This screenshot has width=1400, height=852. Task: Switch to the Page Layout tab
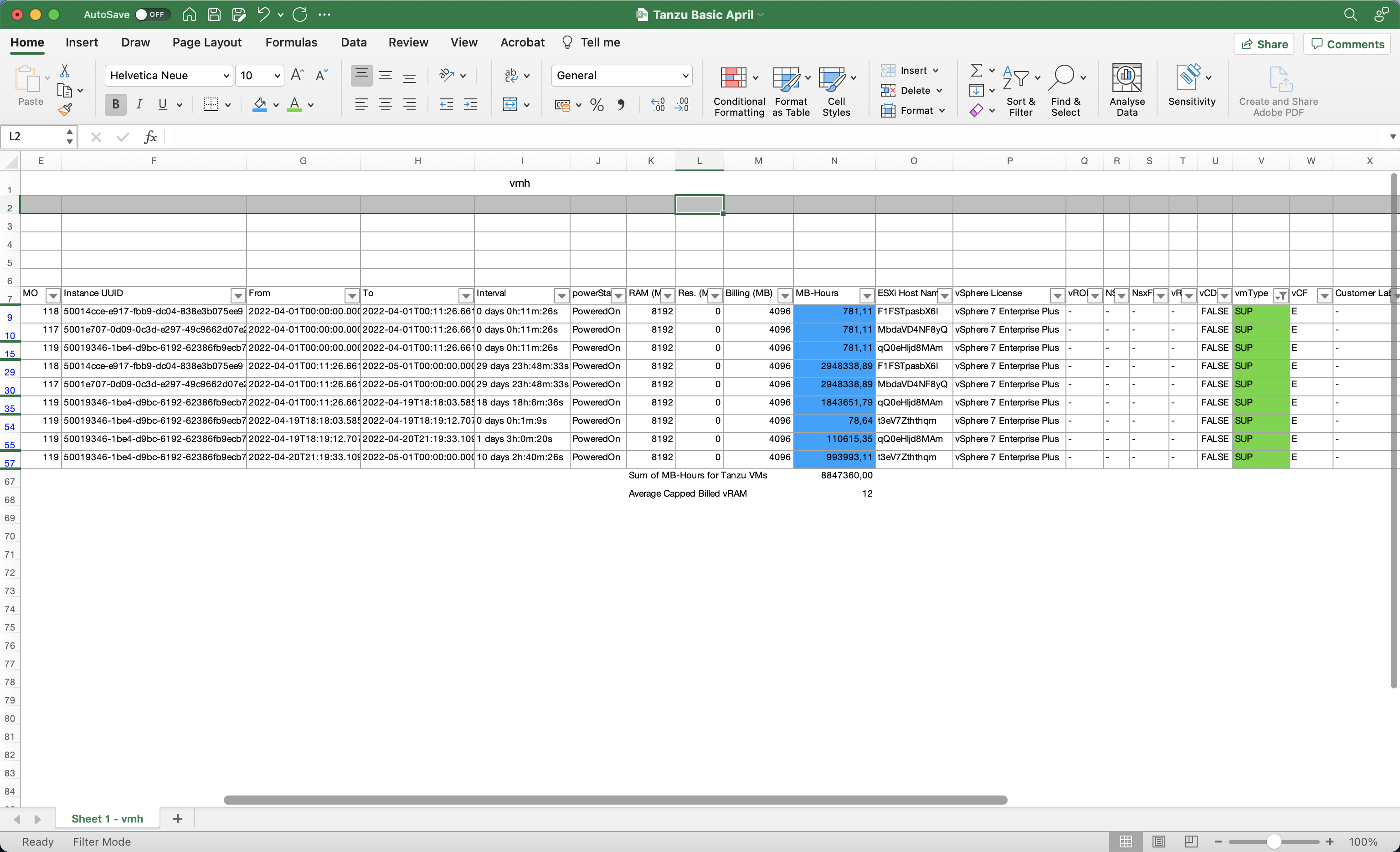click(207, 43)
